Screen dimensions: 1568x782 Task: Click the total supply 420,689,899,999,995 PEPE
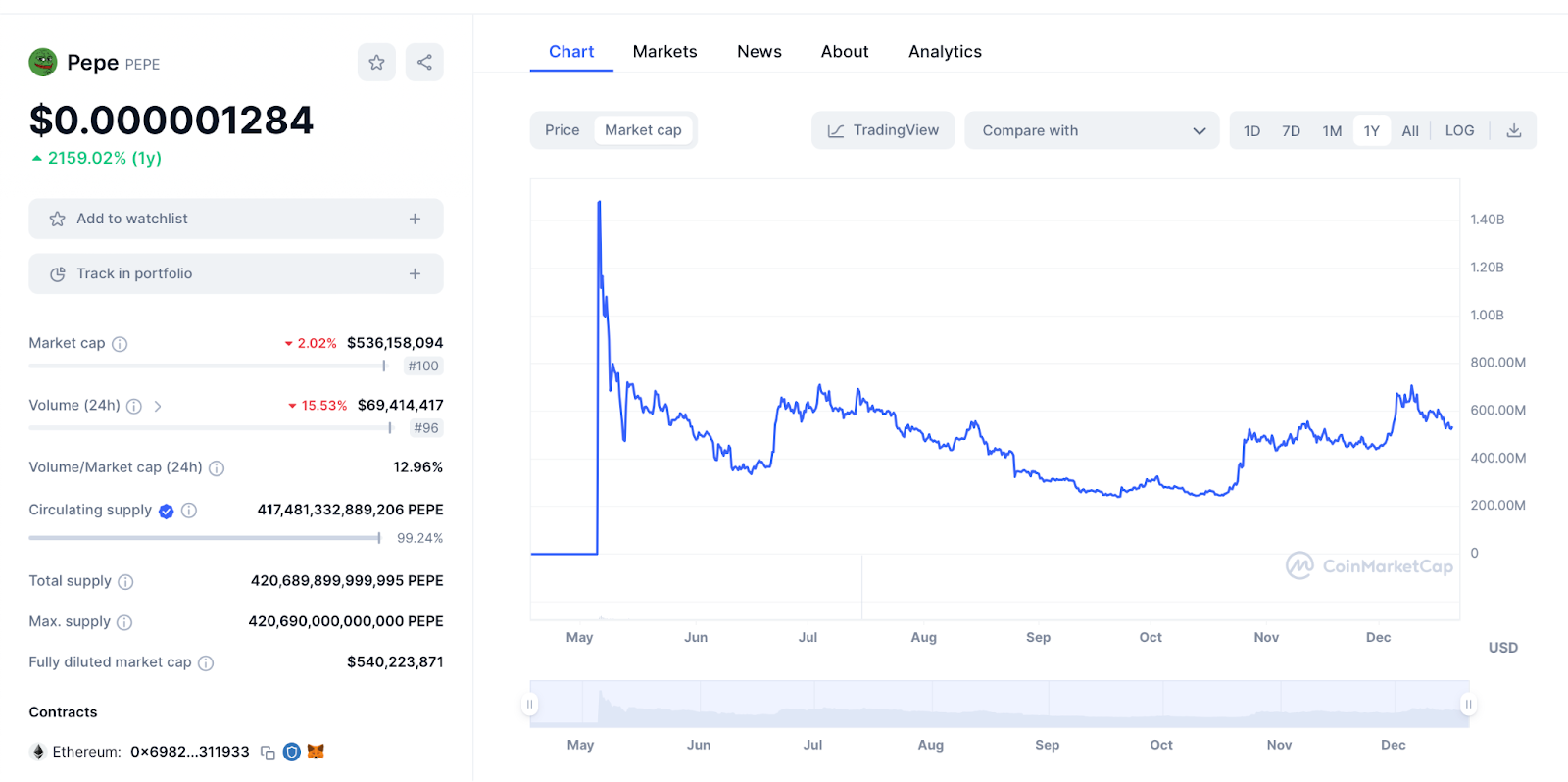347,581
